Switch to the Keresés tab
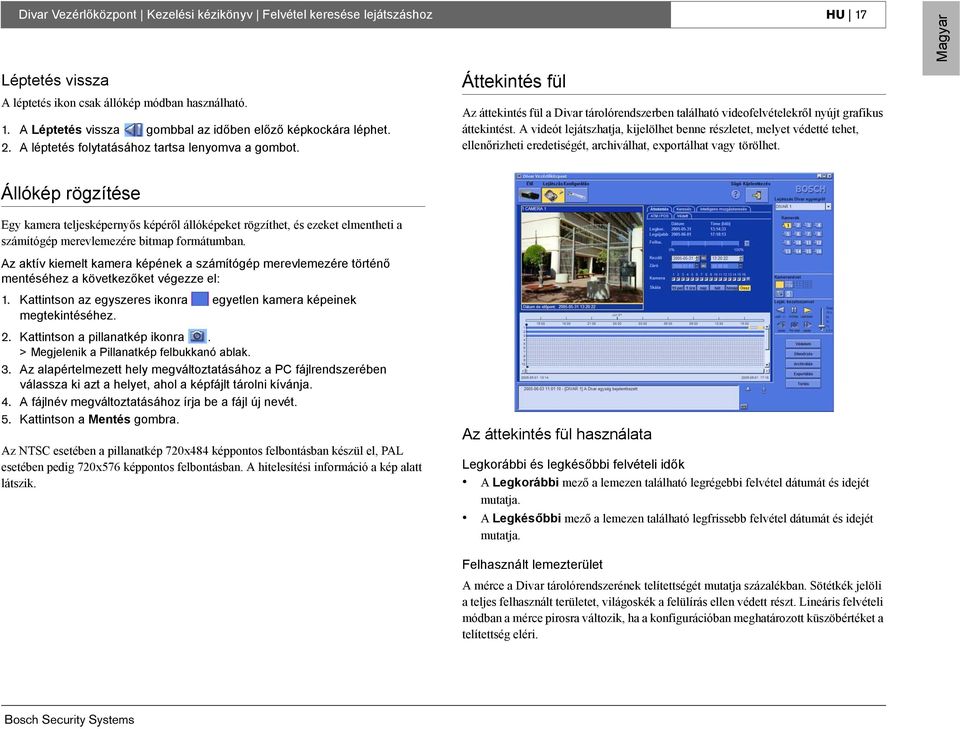 pyautogui.click(x=683, y=209)
